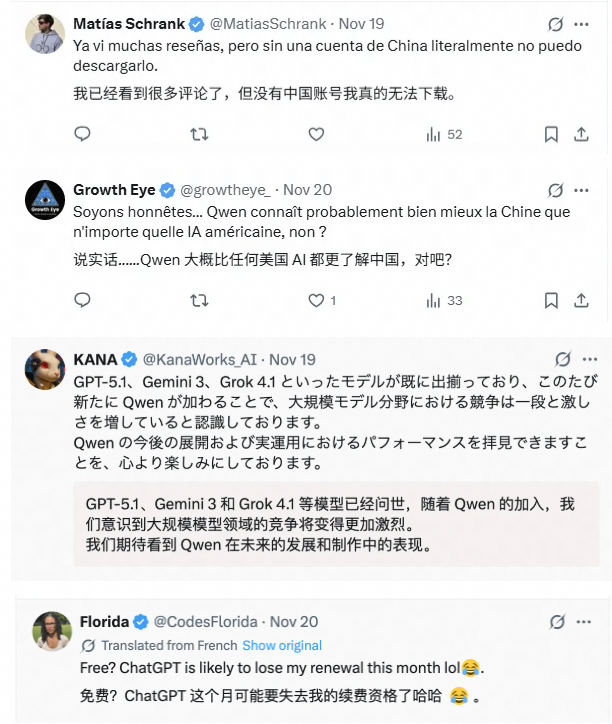The height and width of the screenshot is (724, 612).
Task: Repost Growth Eye's tweet
Action: pyautogui.click(x=199, y=300)
